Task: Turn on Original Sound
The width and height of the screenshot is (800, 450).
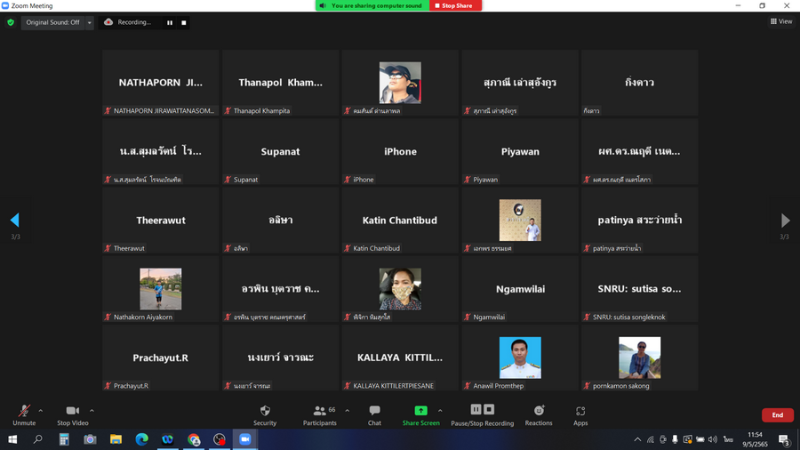Action: [52, 22]
